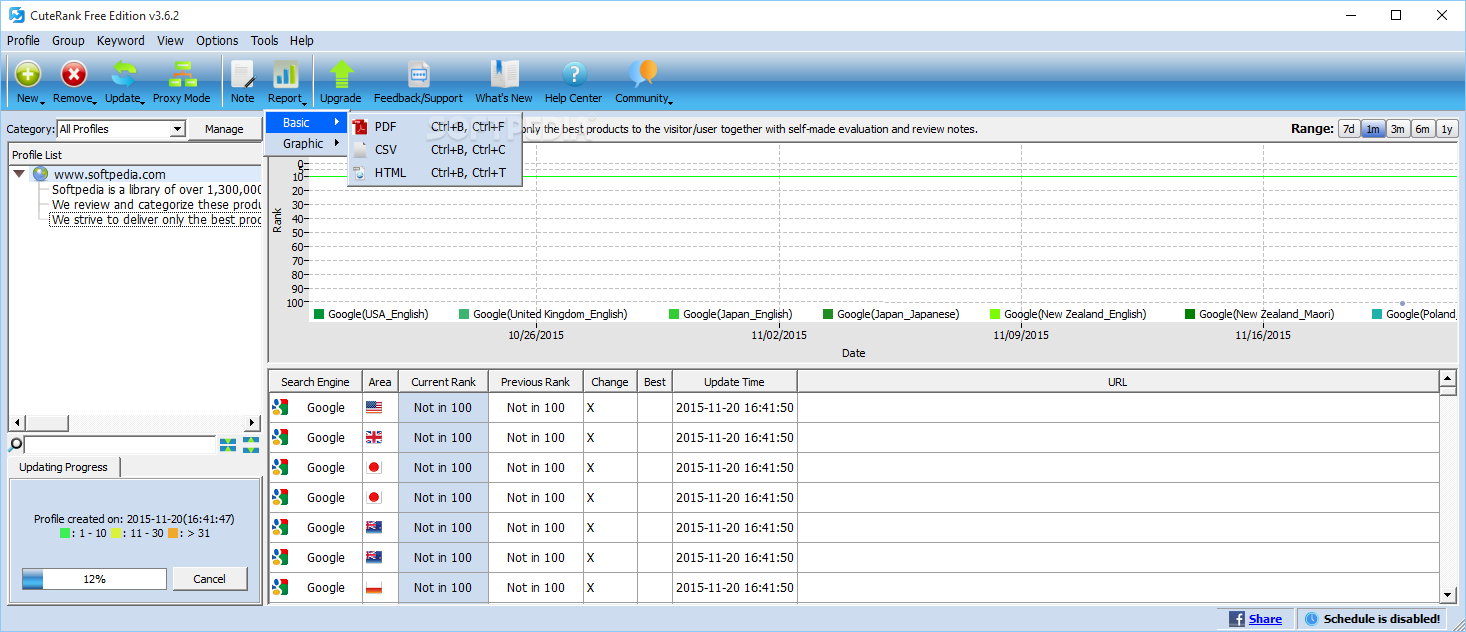Select keyword 'Softpedia is a library of over 1,300,000'
Image resolution: width=1466 pixels, height=632 pixels.
pyautogui.click(x=156, y=189)
